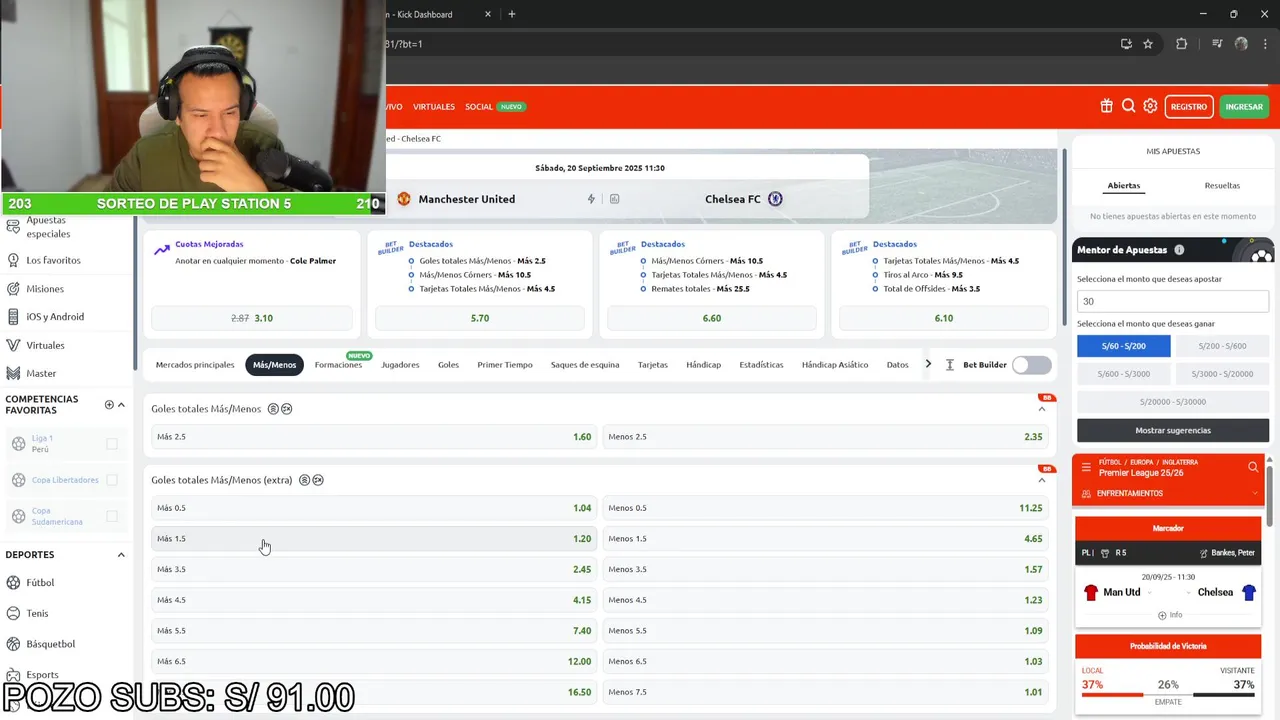Open the site settings gear icon
The image size is (1280, 720).
[x=1150, y=106]
